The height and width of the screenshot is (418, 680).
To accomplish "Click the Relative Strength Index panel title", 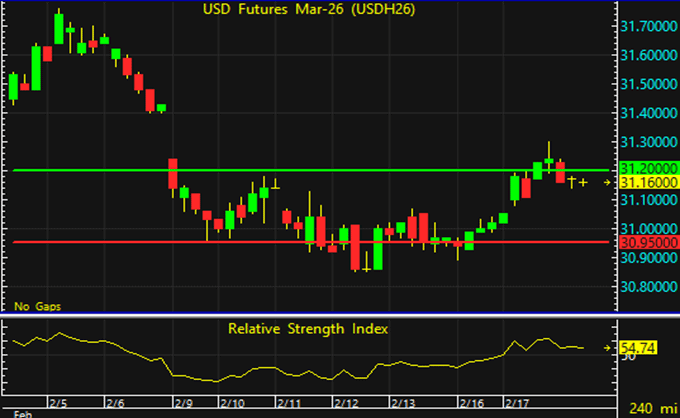I will coord(306,328).
